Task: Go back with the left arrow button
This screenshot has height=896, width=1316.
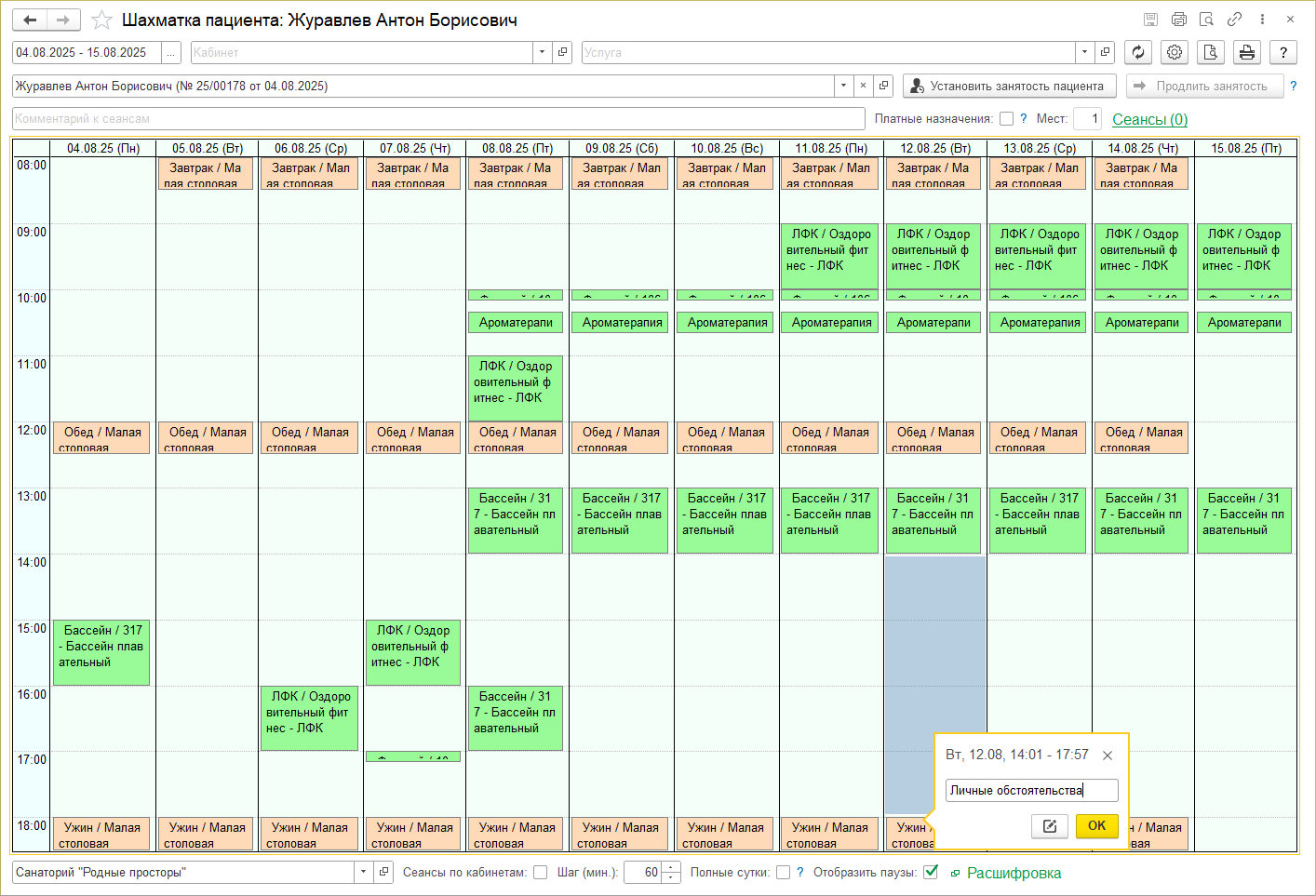Action: point(30,20)
